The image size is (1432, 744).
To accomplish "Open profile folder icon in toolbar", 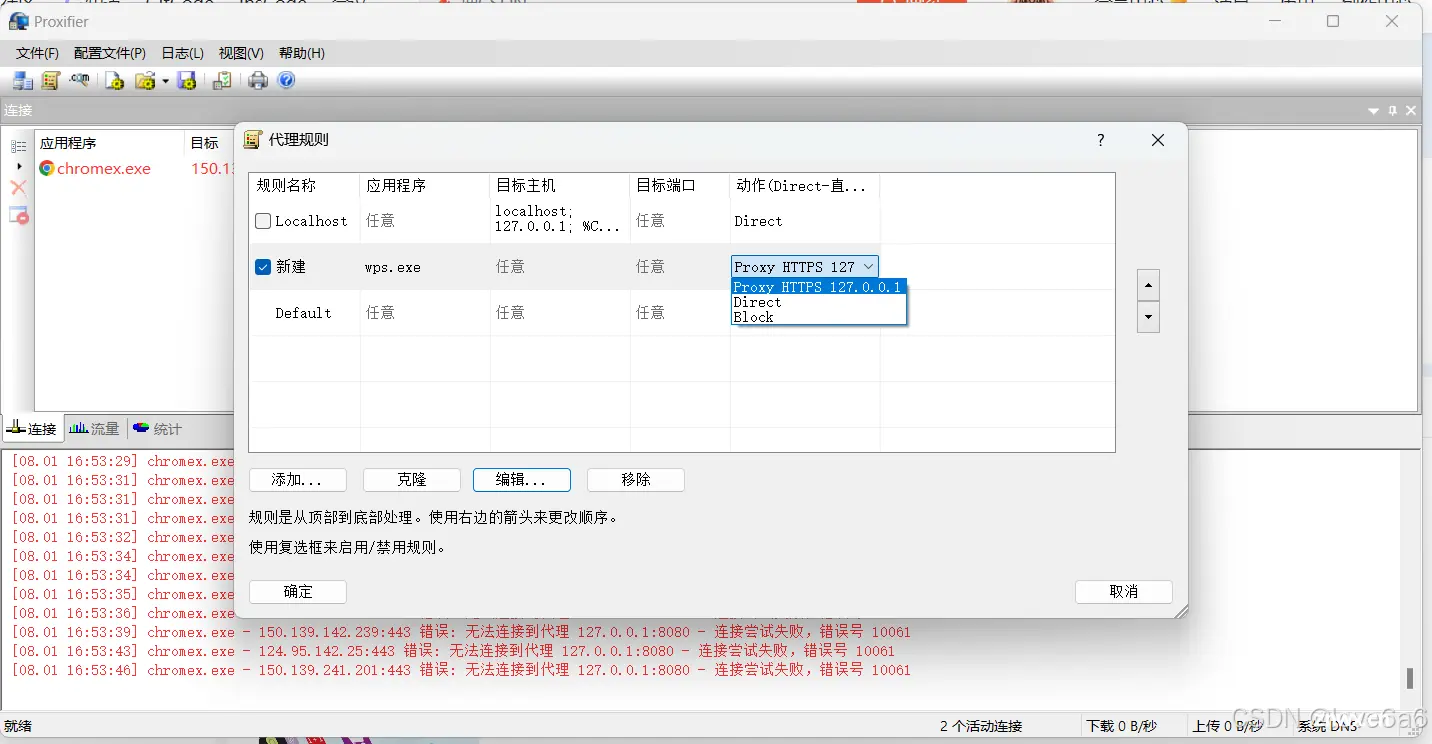I will click(145, 81).
